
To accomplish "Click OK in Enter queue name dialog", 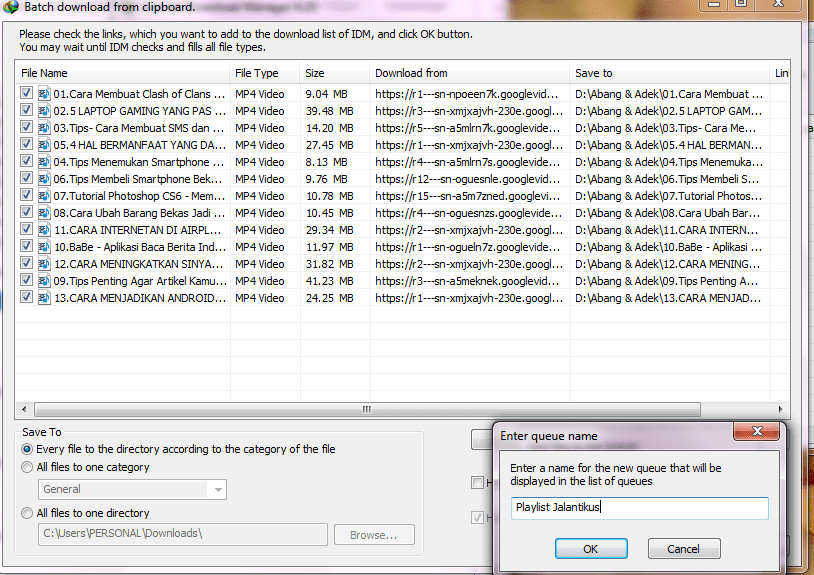I will tap(591, 549).
